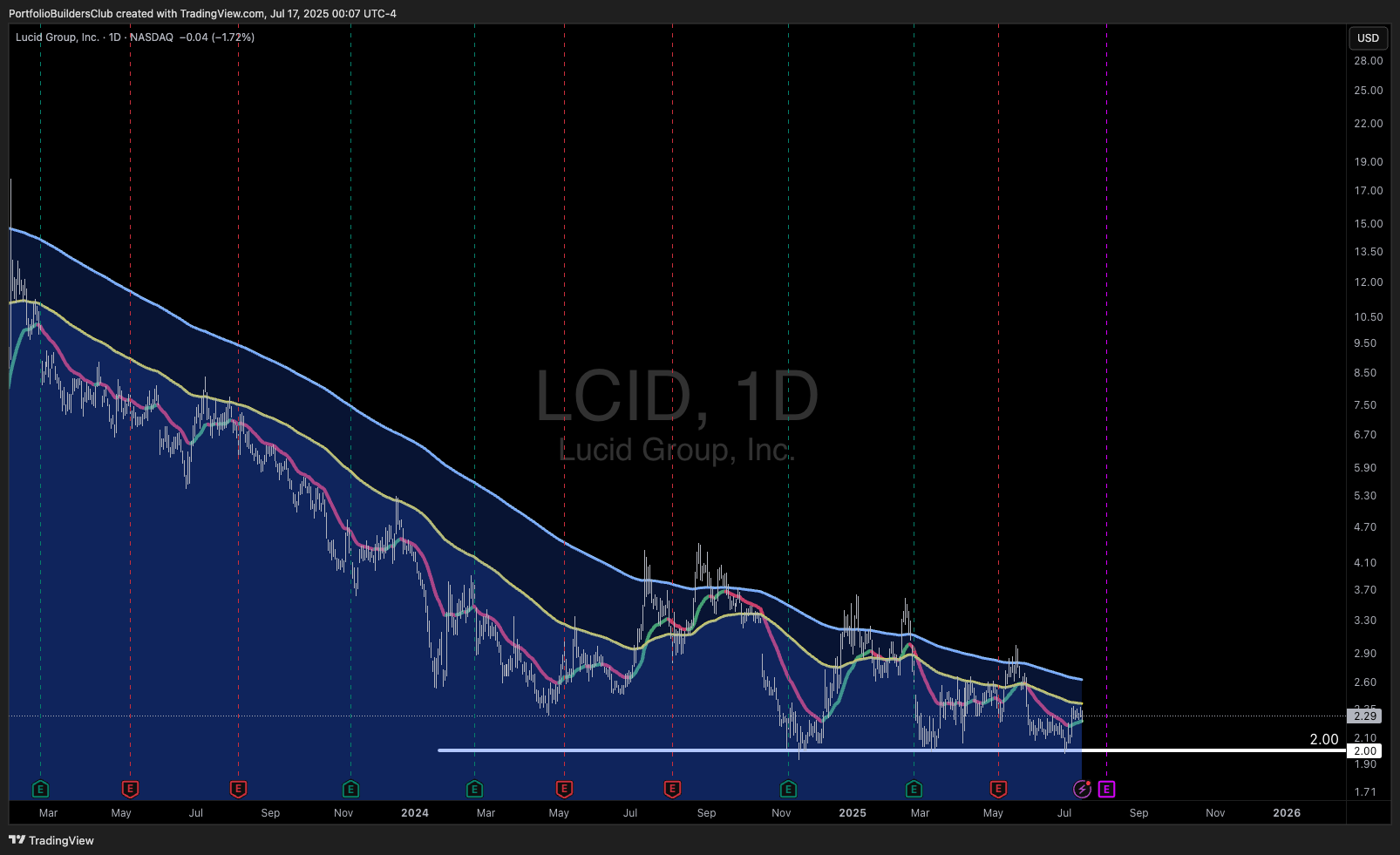Click the 13.50 price axis label

coord(1369,252)
